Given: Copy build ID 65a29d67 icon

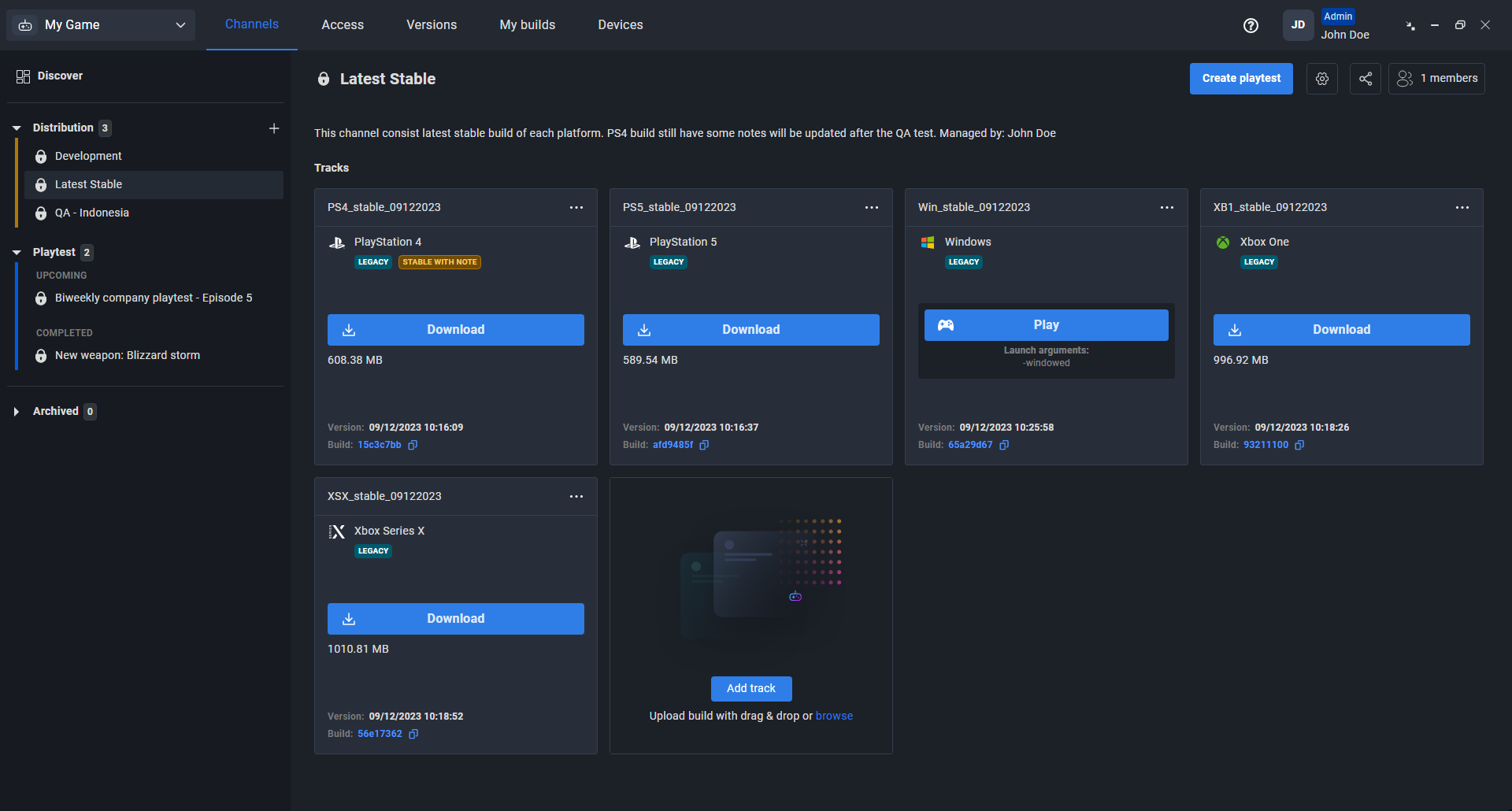Looking at the screenshot, I should coord(1004,445).
